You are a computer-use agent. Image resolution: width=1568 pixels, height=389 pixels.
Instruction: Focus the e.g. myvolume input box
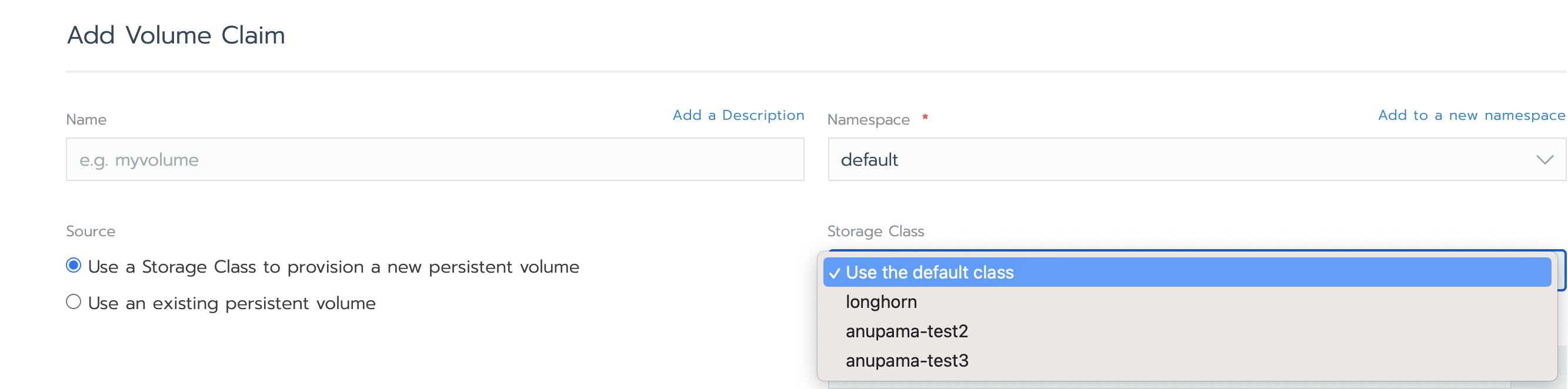click(434, 159)
